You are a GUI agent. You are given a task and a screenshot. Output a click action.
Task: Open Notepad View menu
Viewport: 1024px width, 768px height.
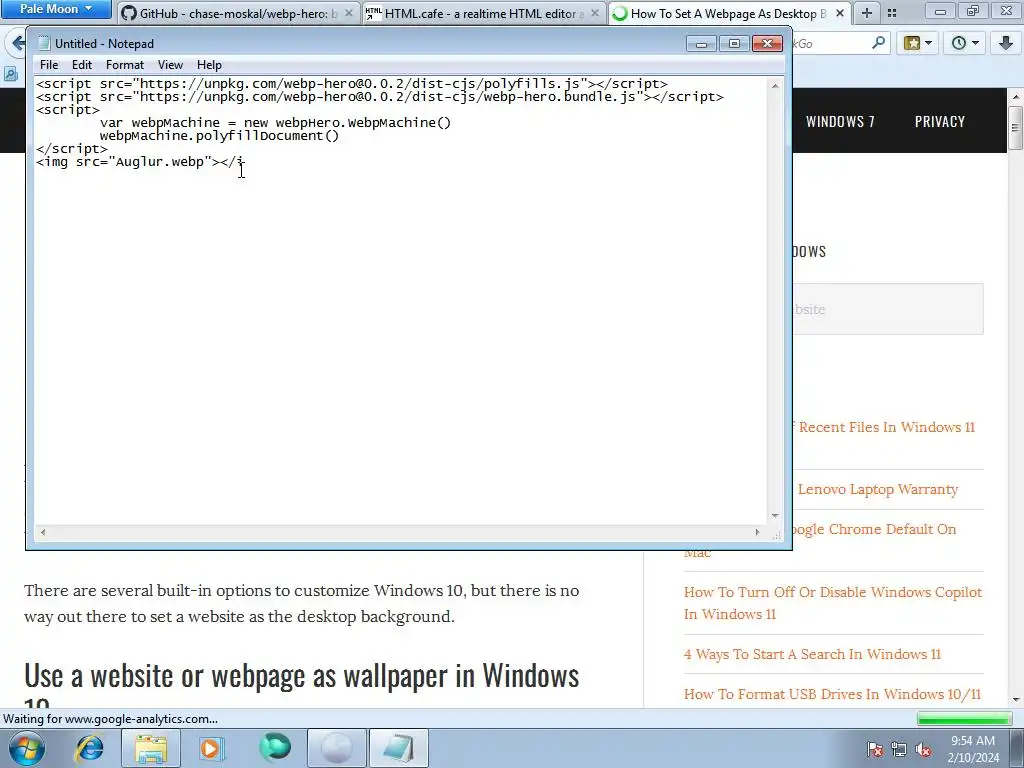[170, 65]
